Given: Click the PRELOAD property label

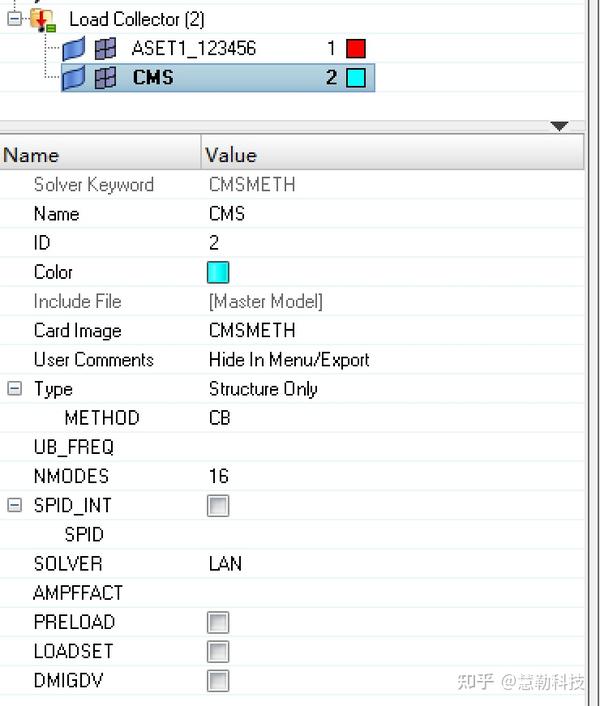Looking at the screenshot, I should (74, 622).
